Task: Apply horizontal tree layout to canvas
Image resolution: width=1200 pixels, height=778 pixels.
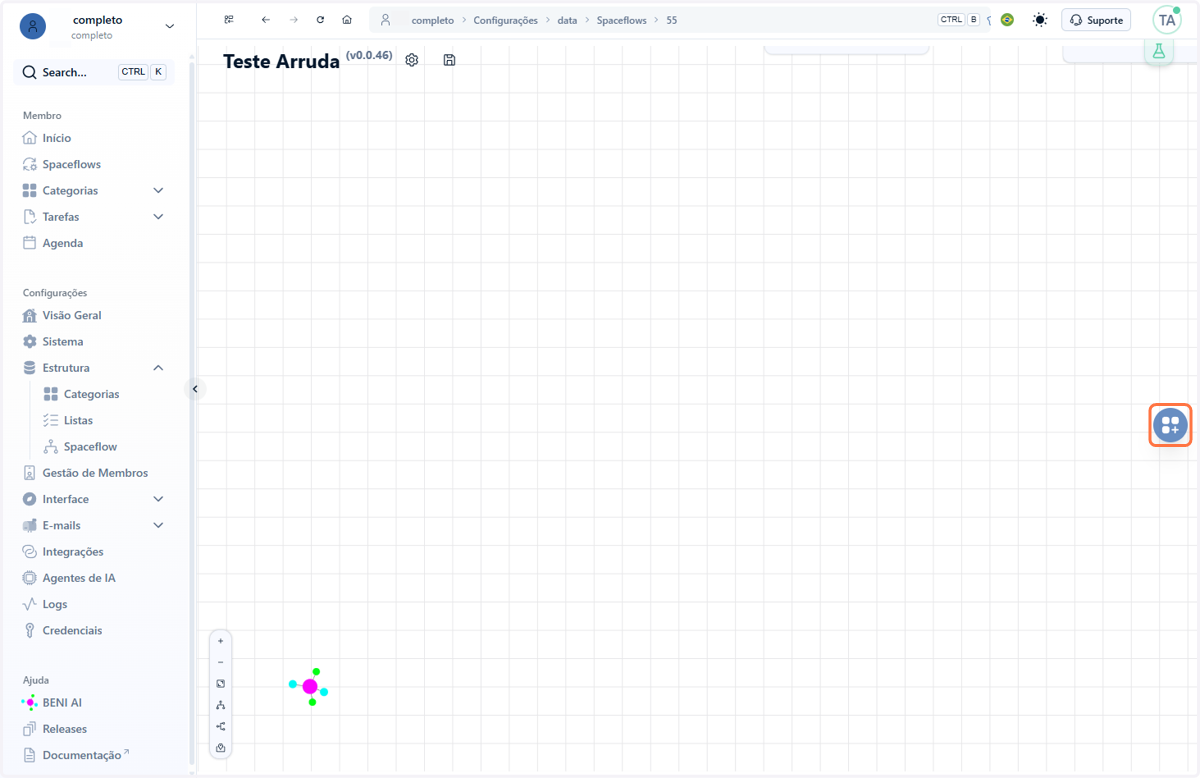Action: (221, 727)
